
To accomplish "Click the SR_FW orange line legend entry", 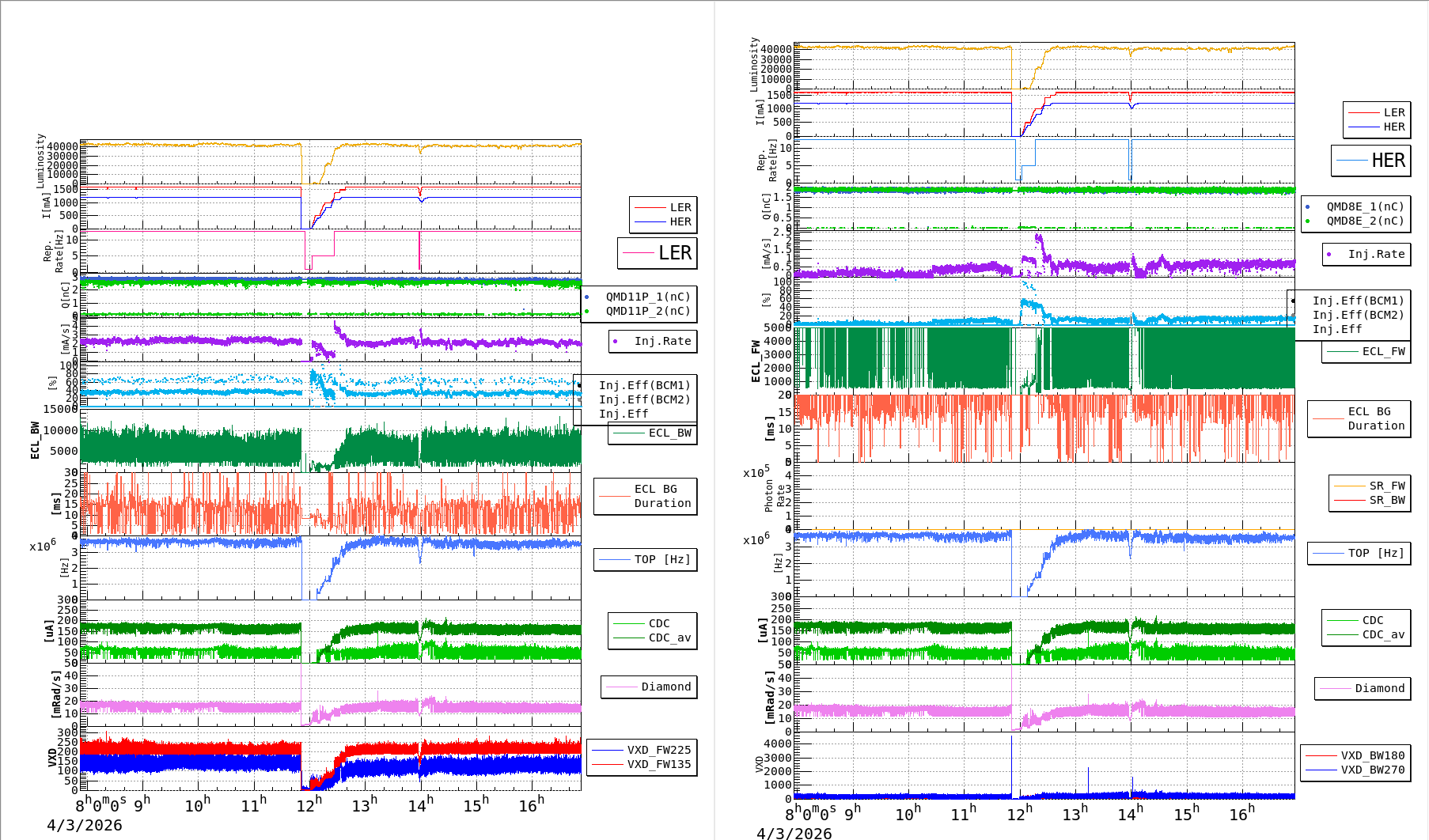I will click(x=1369, y=486).
